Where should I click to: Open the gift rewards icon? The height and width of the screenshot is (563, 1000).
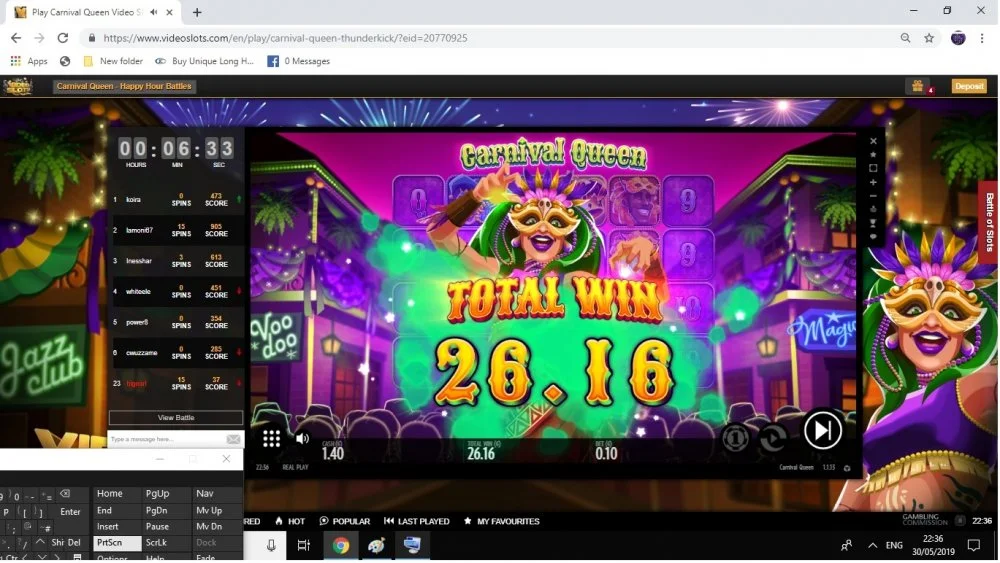[x=917, y=86]
